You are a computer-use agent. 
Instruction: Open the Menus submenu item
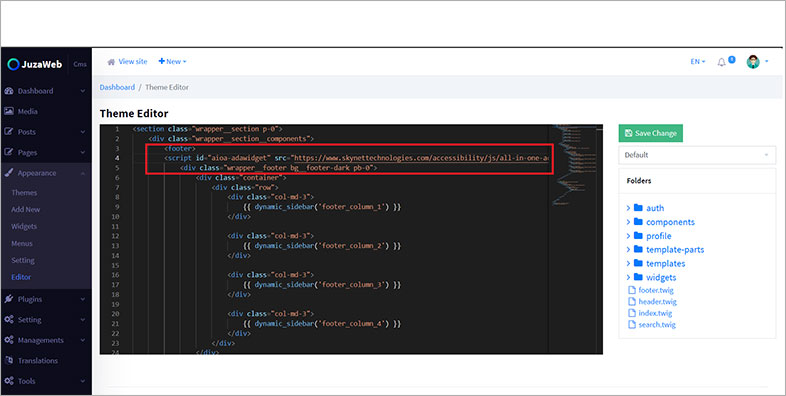tap(22, 244)
